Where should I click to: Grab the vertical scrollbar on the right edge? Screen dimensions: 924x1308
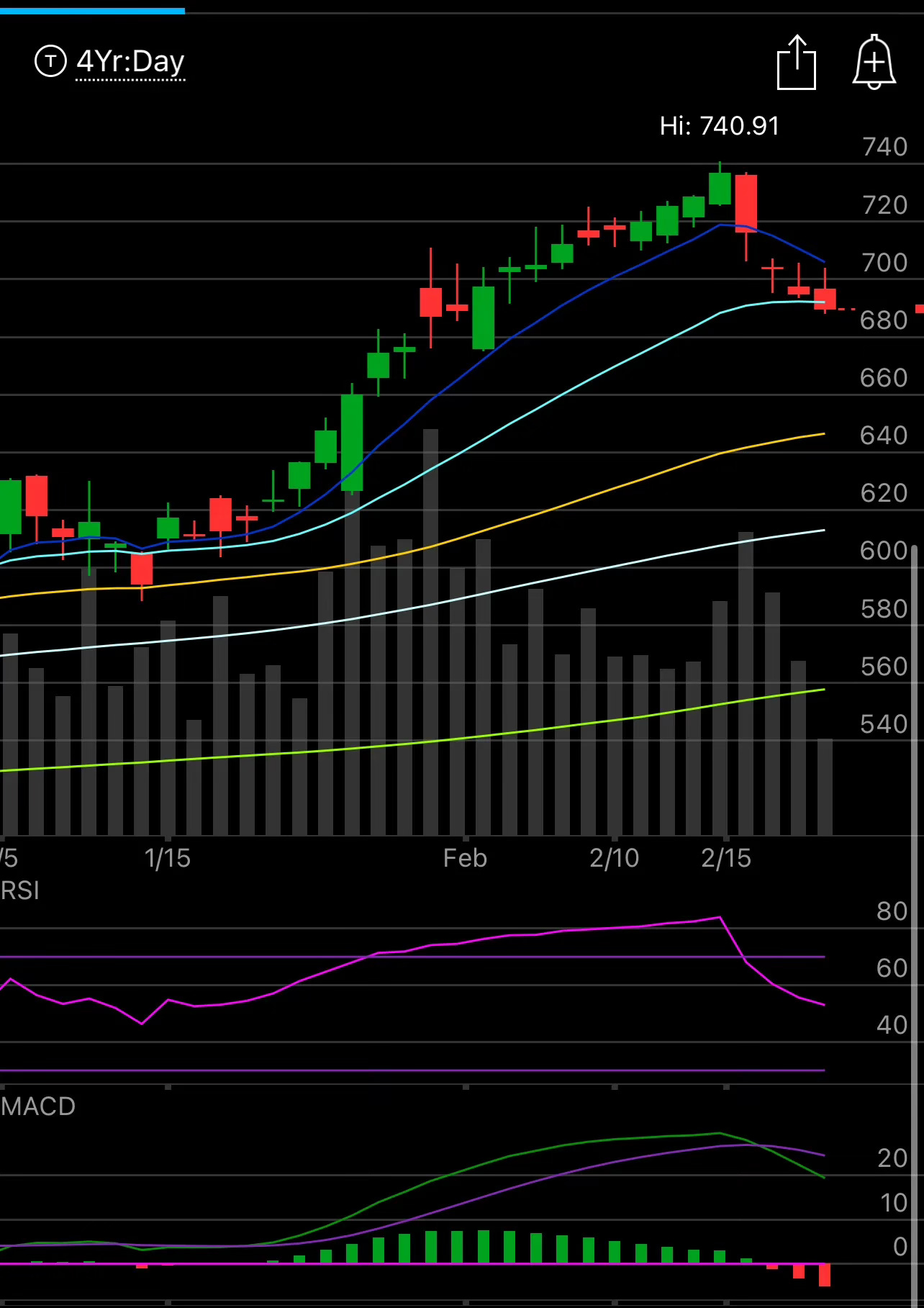[915, 925]
